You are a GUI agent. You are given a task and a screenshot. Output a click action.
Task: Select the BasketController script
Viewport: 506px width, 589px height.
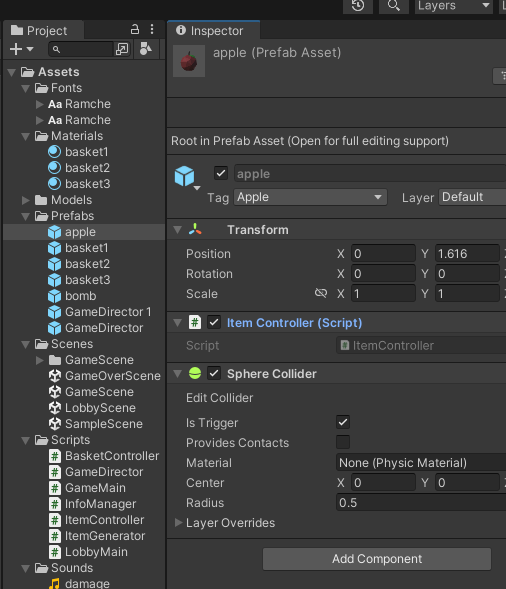point(104,456)
